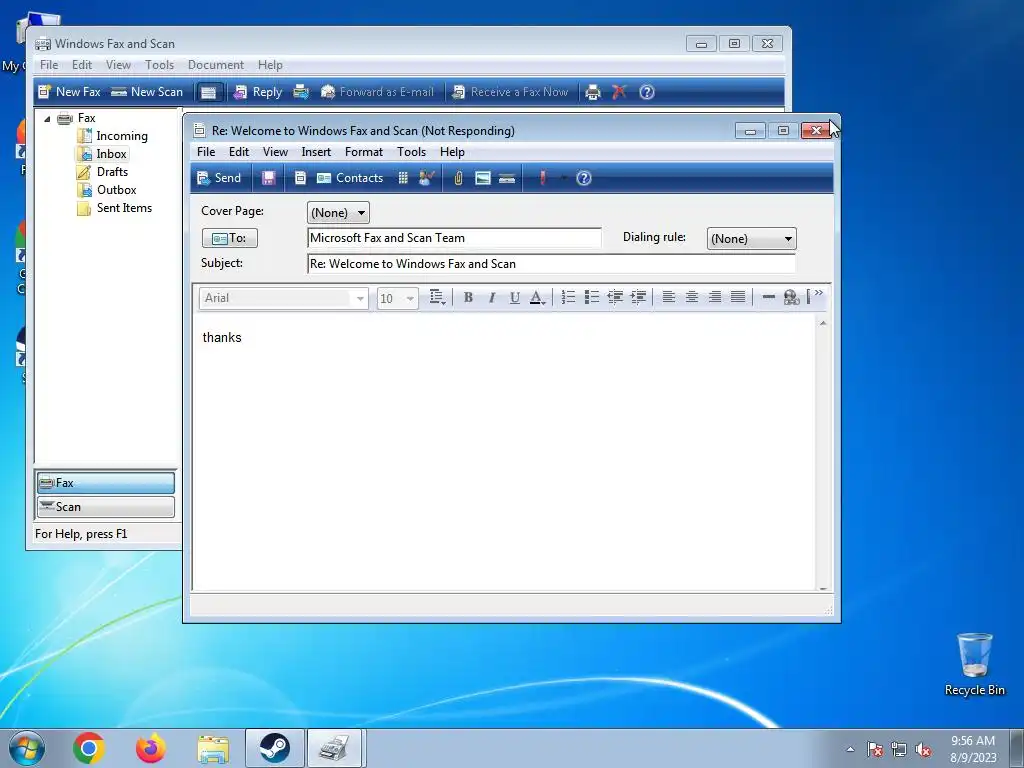Click Send in the reply window toolbar
This screenshot has width=1024, height=768.
click(x=219, y=178)
